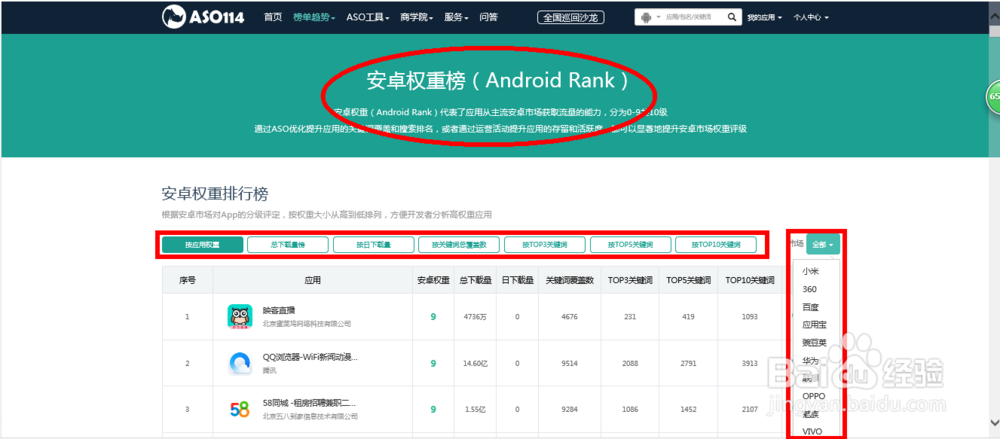Select the 按关键词总覆盖数 tab
The height and width of the screenshot is (439, 1000).
pos(459,244)
